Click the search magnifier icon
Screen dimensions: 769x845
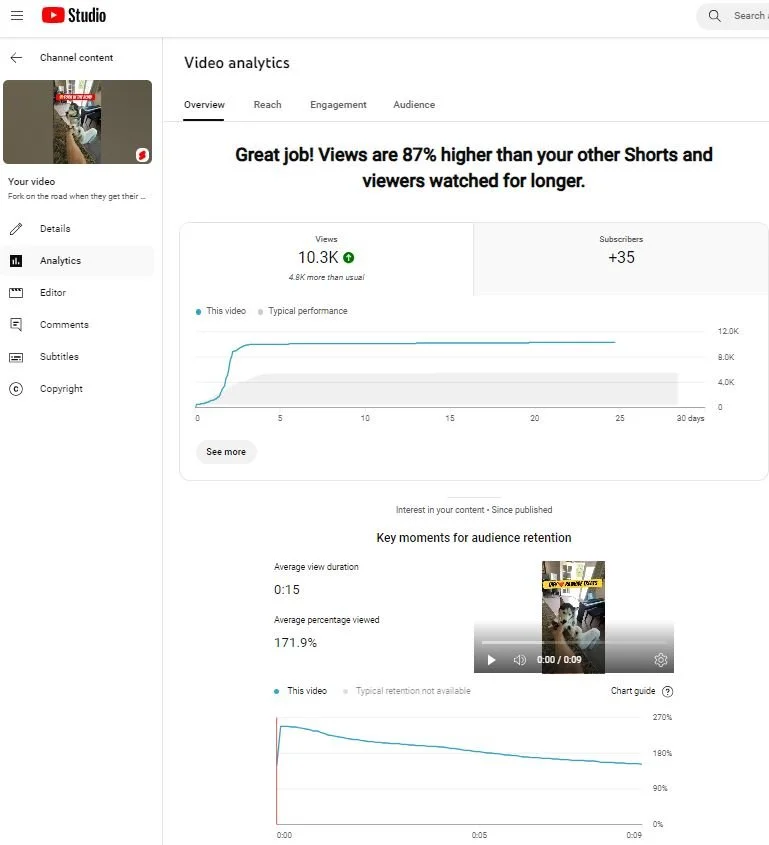click(715, 16)
